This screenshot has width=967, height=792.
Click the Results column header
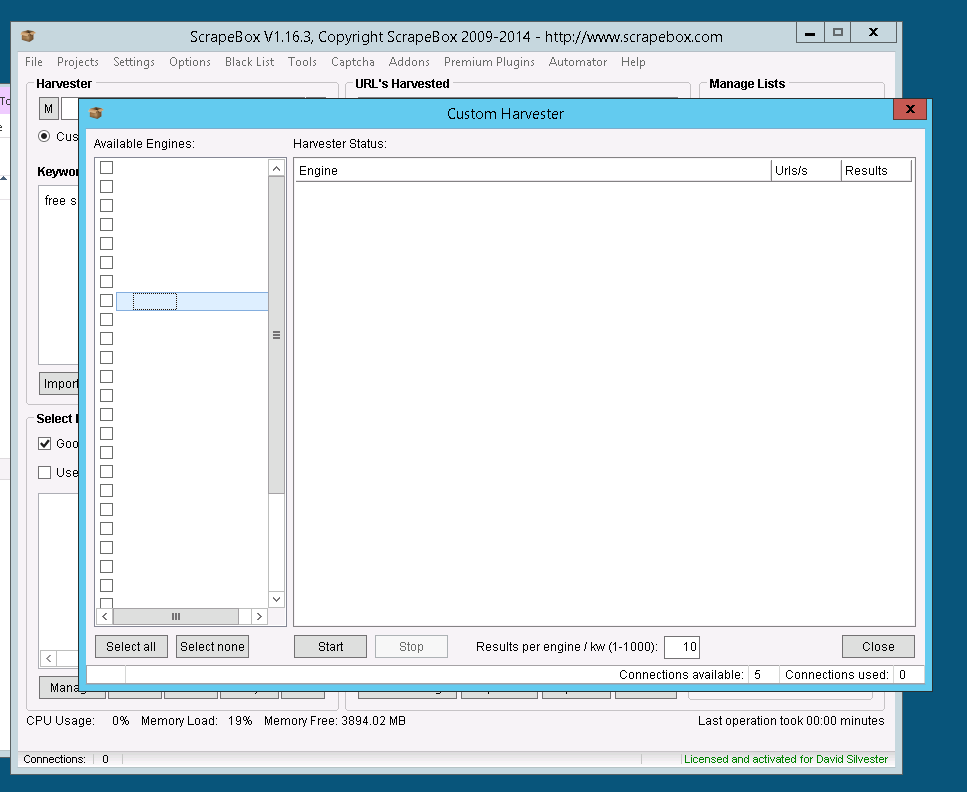click(876, 170)
